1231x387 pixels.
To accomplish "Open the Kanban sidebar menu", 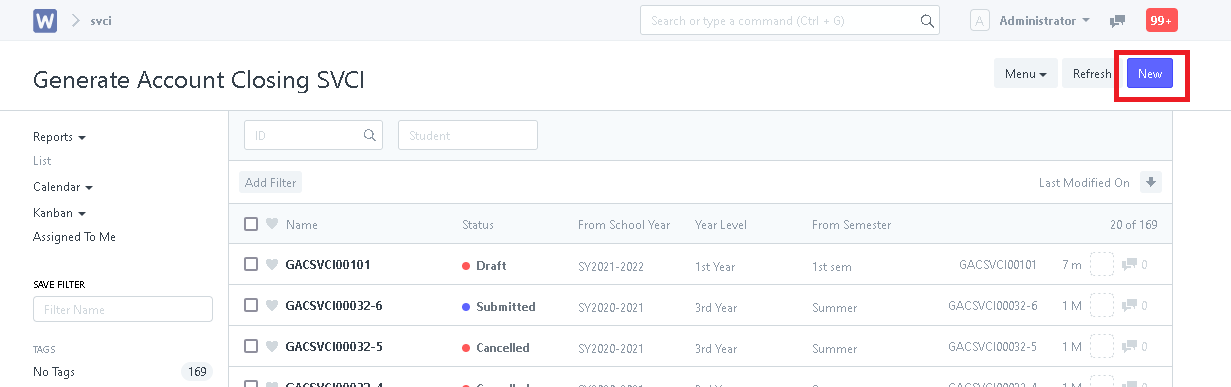I will coord(59,213).
